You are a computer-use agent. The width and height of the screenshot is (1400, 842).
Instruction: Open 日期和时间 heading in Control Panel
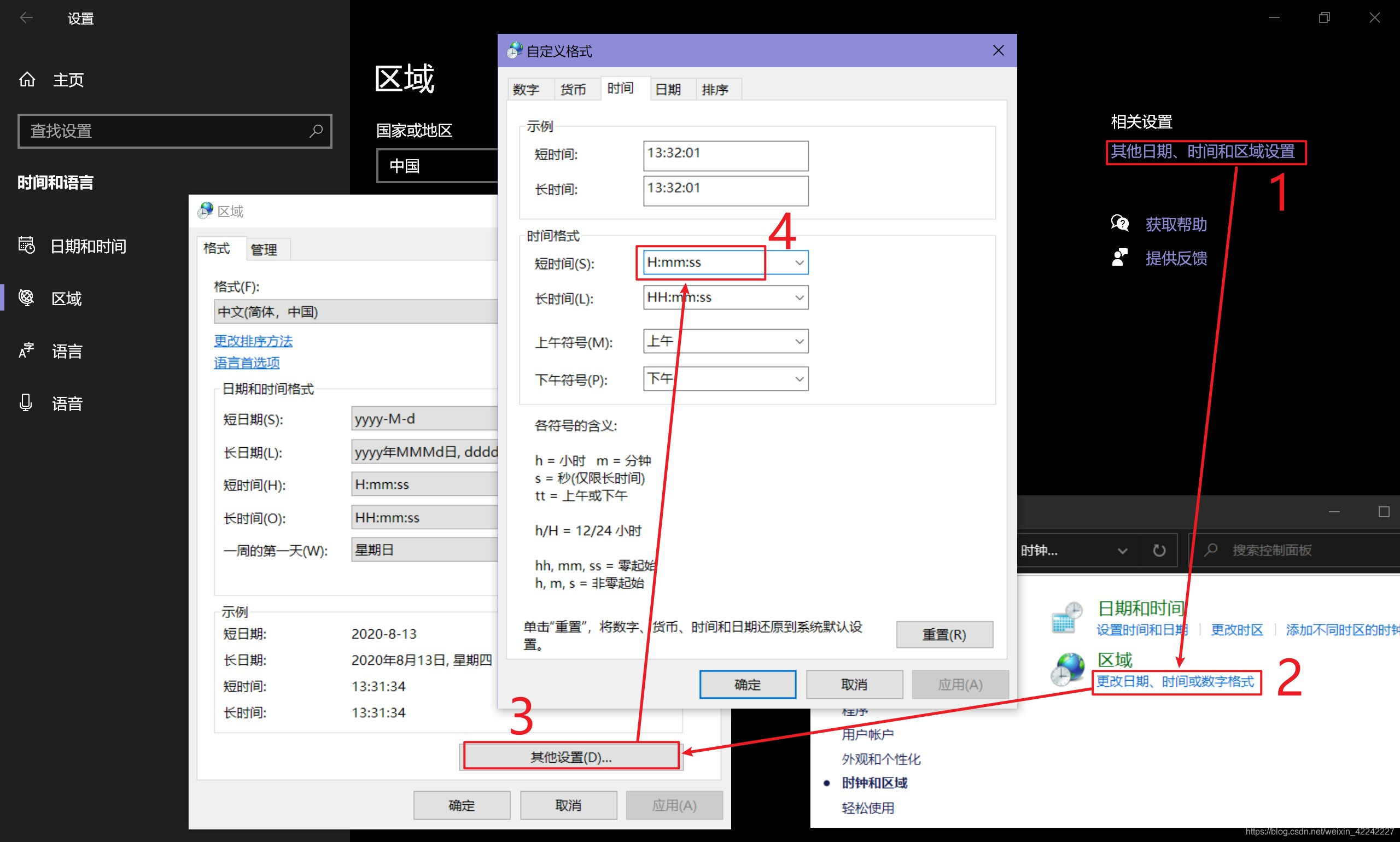[x=1141, y=608]
